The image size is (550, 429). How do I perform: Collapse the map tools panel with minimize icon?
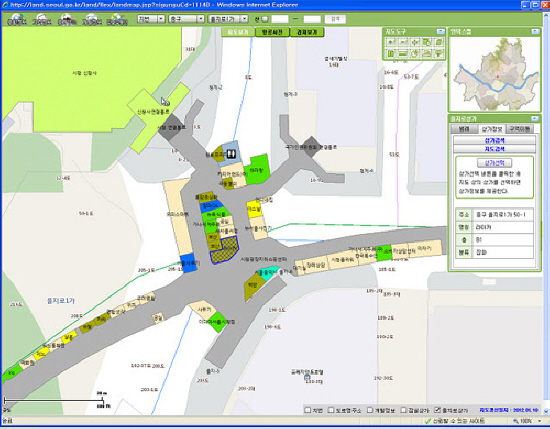coord(441,32)
